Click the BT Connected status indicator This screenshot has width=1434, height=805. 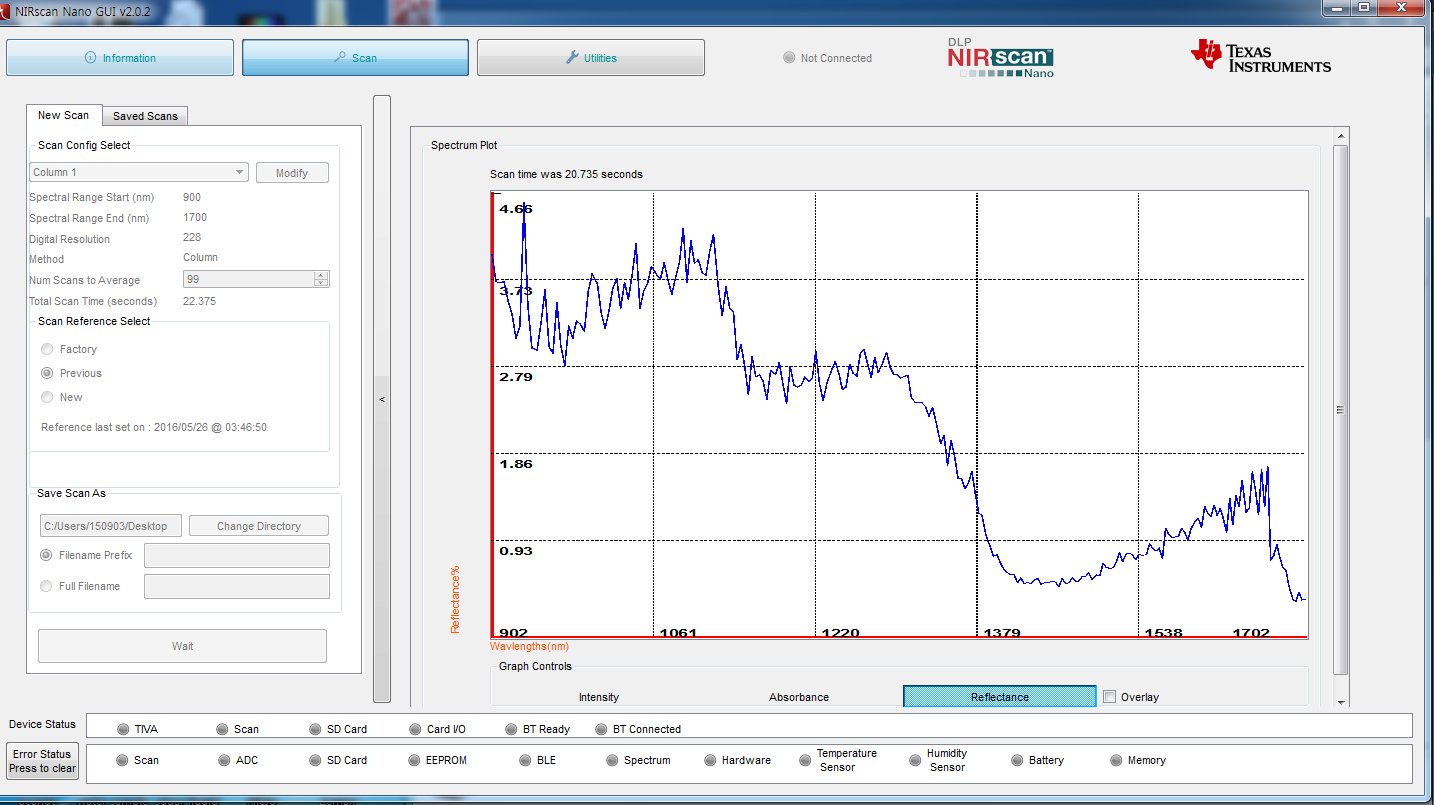click(x=602, y=729)
